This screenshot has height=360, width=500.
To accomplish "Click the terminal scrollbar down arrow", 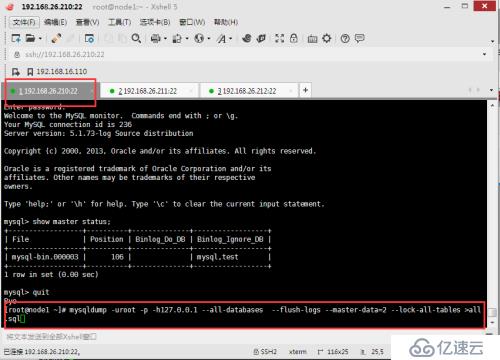I will point(492,323).
